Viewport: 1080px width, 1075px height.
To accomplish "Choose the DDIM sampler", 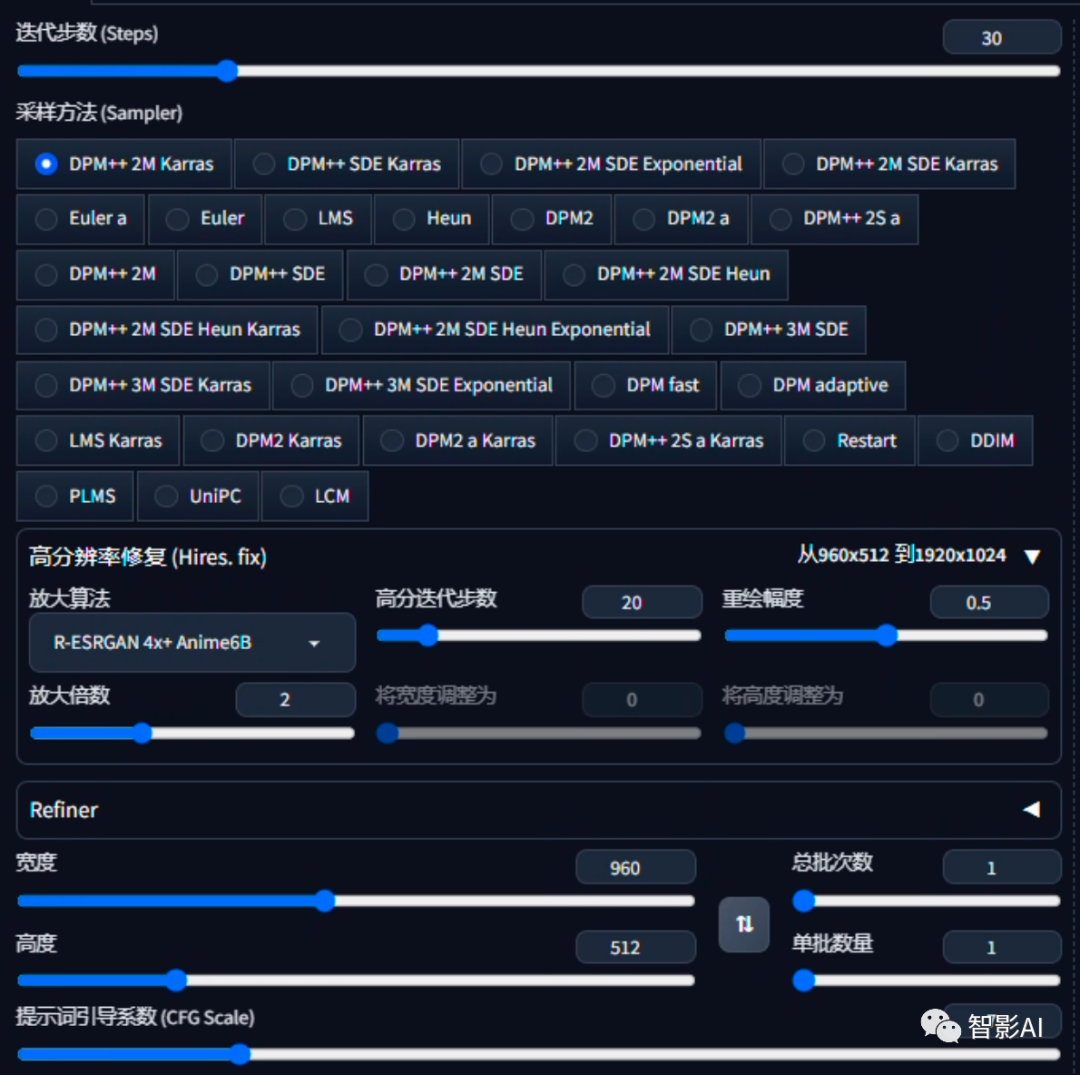I will 975,440.
